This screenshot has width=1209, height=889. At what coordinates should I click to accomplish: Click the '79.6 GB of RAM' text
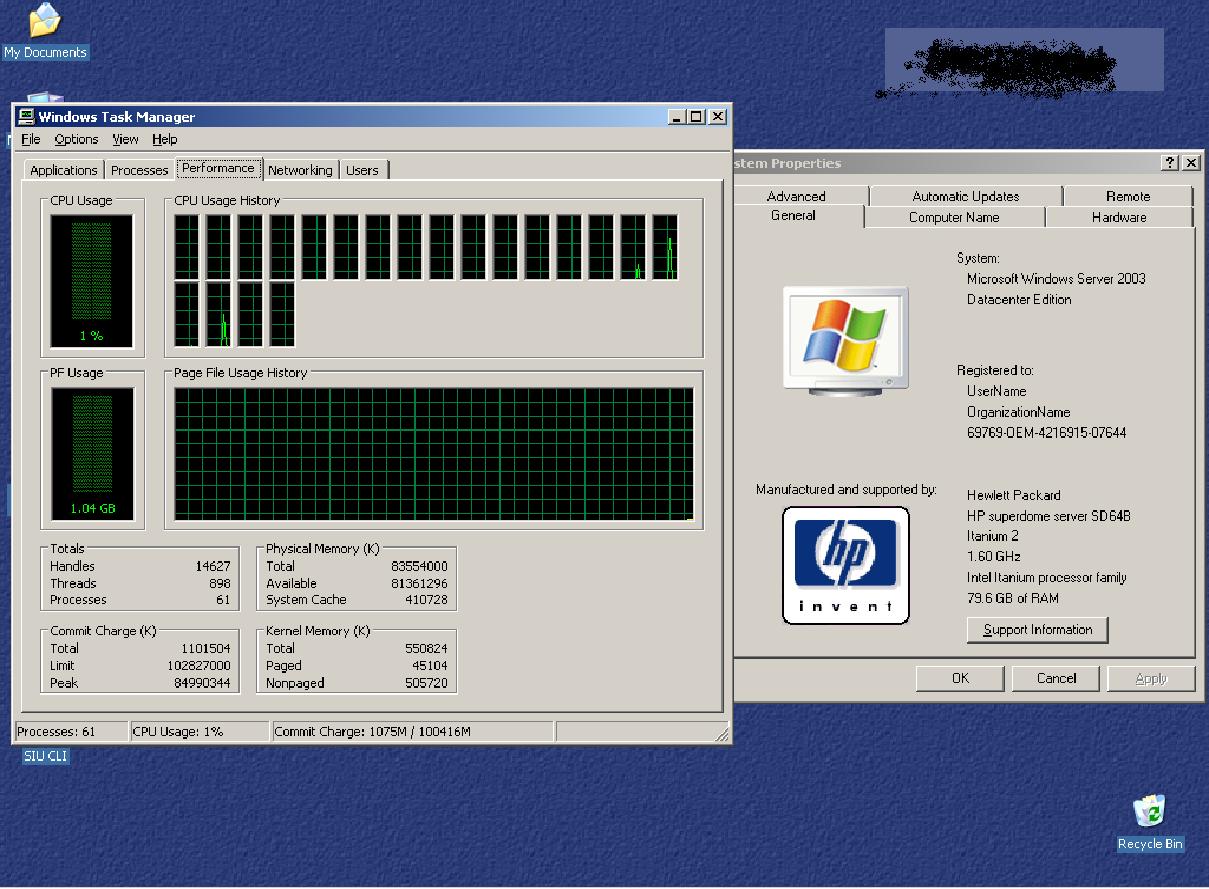1013,598
